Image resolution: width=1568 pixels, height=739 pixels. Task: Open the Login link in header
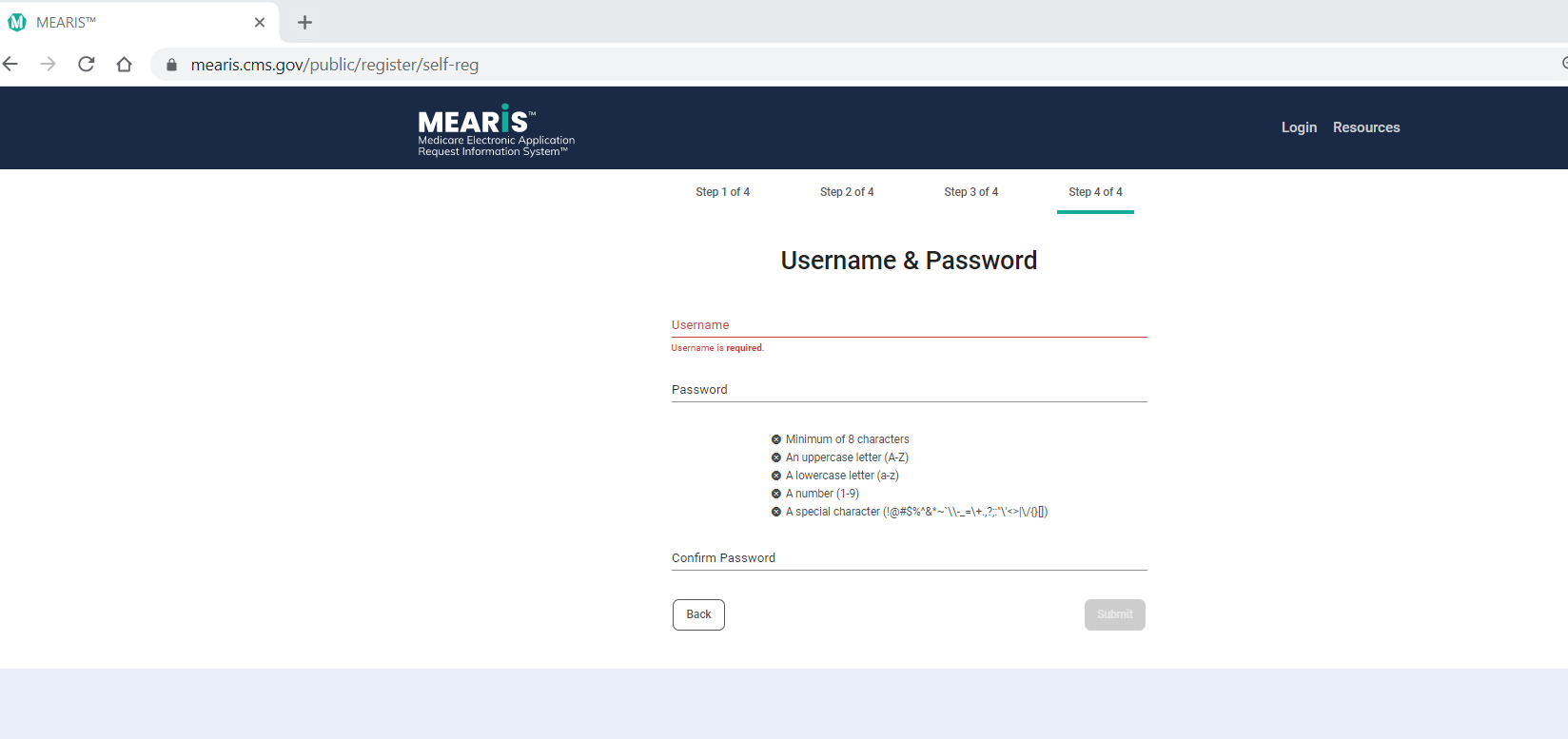click(1299, 127)
